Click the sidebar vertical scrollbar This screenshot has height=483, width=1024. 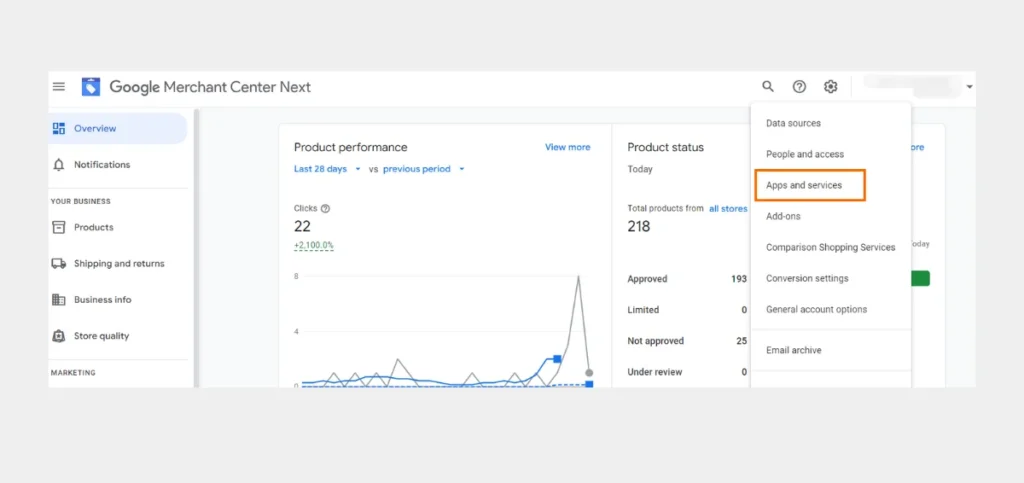pyautogui.click(x=197, y=248)
